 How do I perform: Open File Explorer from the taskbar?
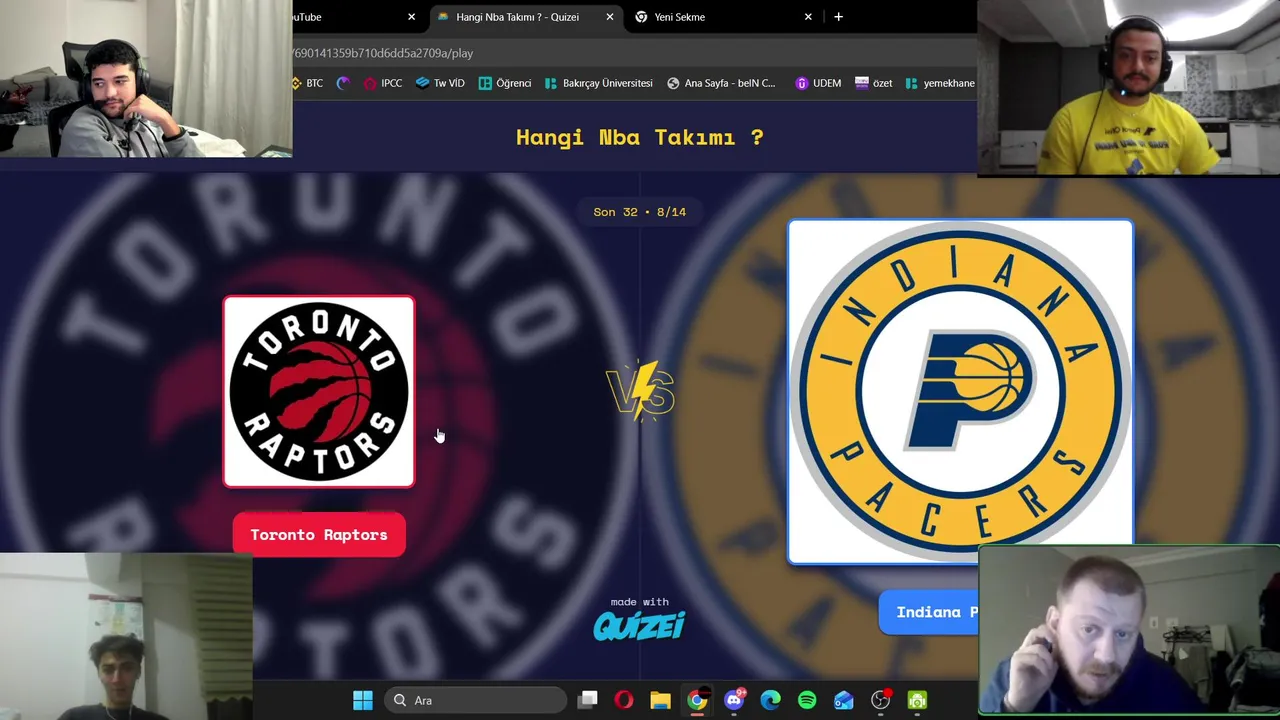pyautogui.click(x=660, y=700)
